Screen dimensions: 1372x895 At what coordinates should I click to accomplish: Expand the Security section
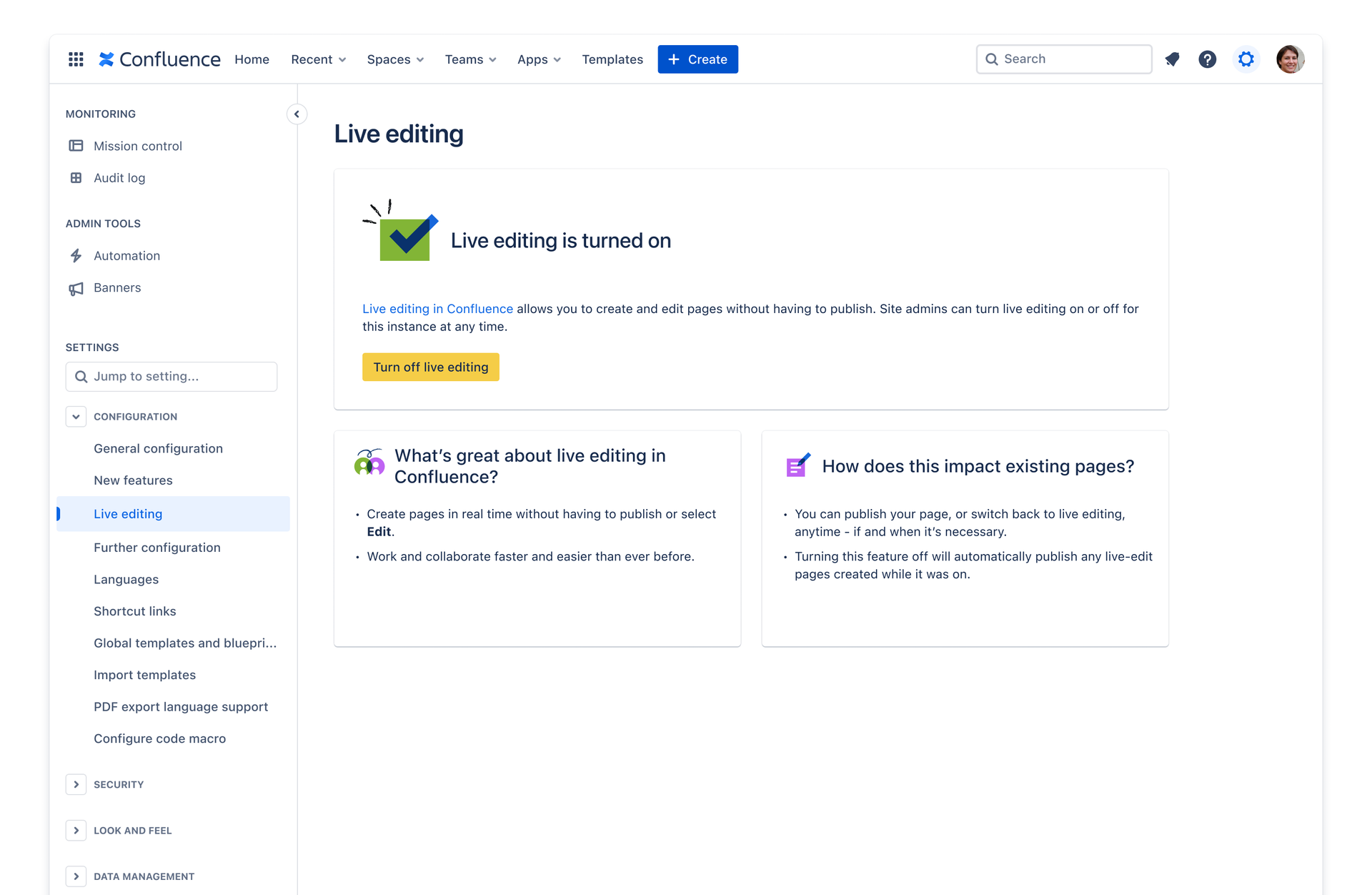[x=76, y=785]
